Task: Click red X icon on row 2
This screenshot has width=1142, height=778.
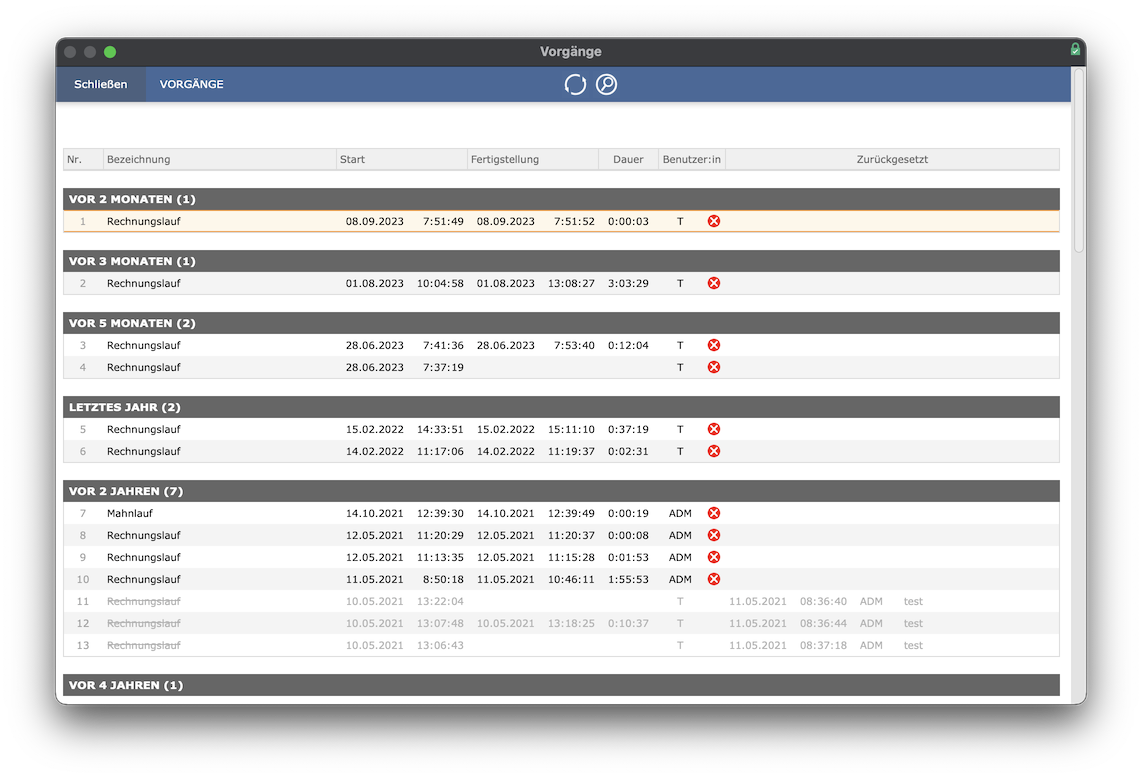Action: pos(714,283)
